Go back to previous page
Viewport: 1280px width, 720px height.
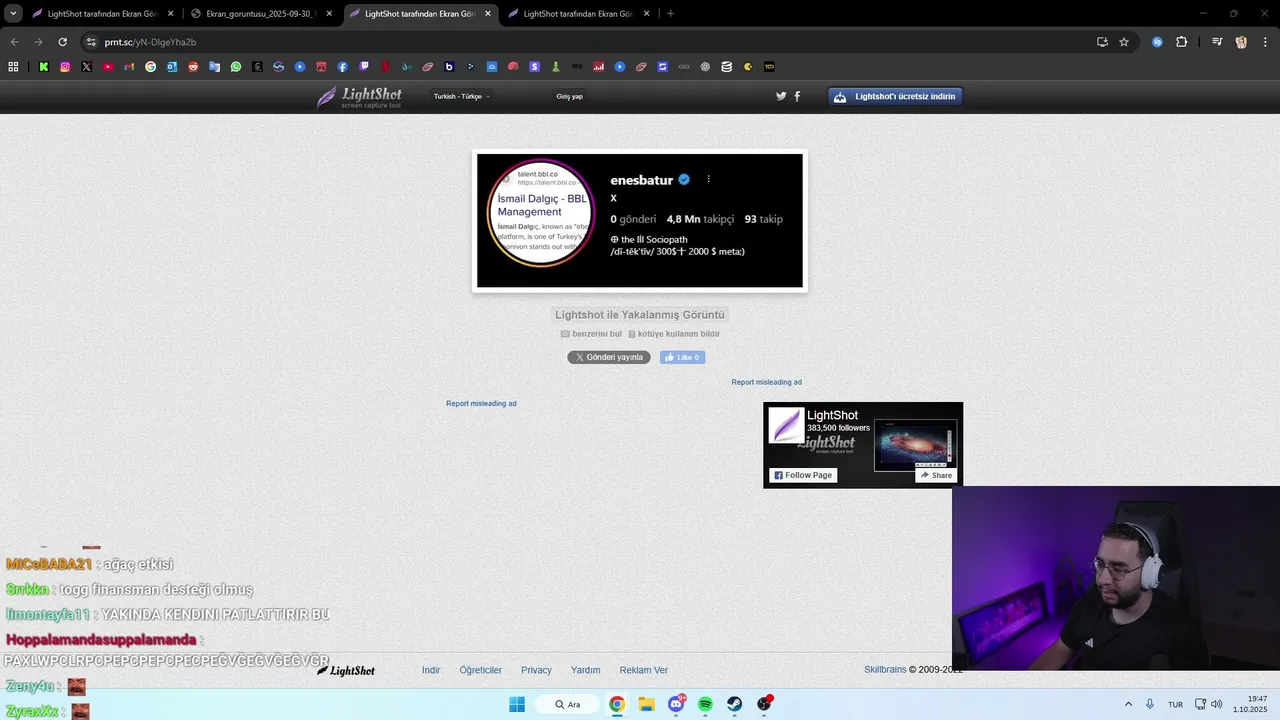[x=14, y=42]
